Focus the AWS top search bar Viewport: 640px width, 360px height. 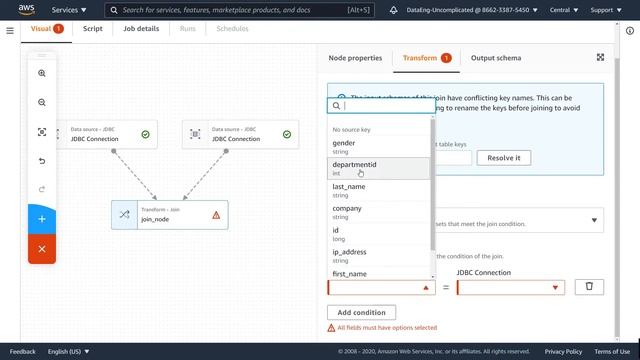tap(239, 10)
